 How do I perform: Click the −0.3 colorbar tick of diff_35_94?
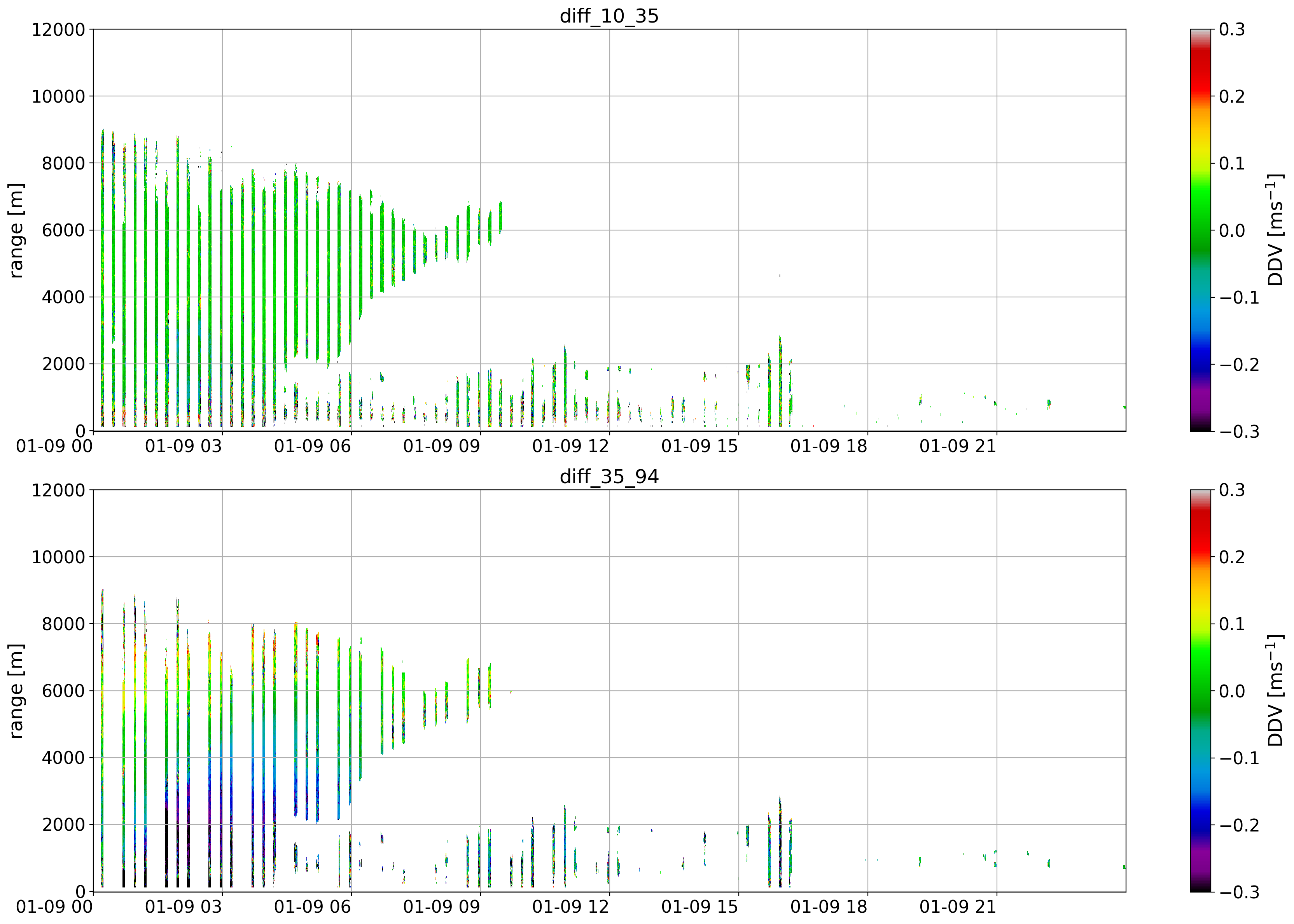(x=1239, y=892)
